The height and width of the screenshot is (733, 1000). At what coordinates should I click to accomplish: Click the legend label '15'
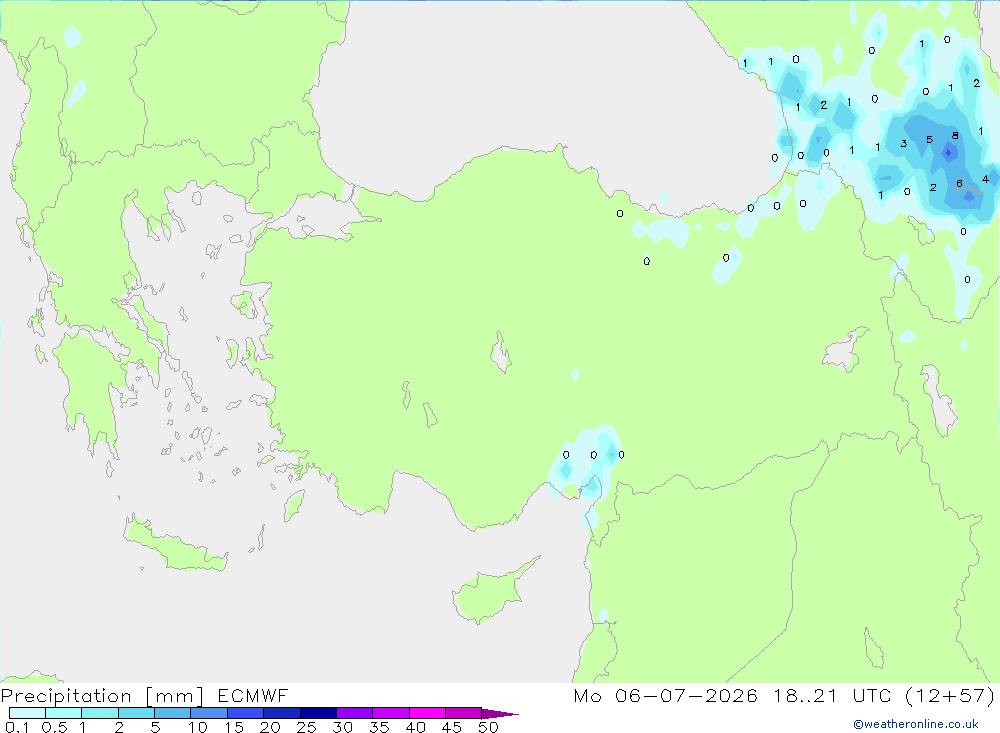click(234, 727)
